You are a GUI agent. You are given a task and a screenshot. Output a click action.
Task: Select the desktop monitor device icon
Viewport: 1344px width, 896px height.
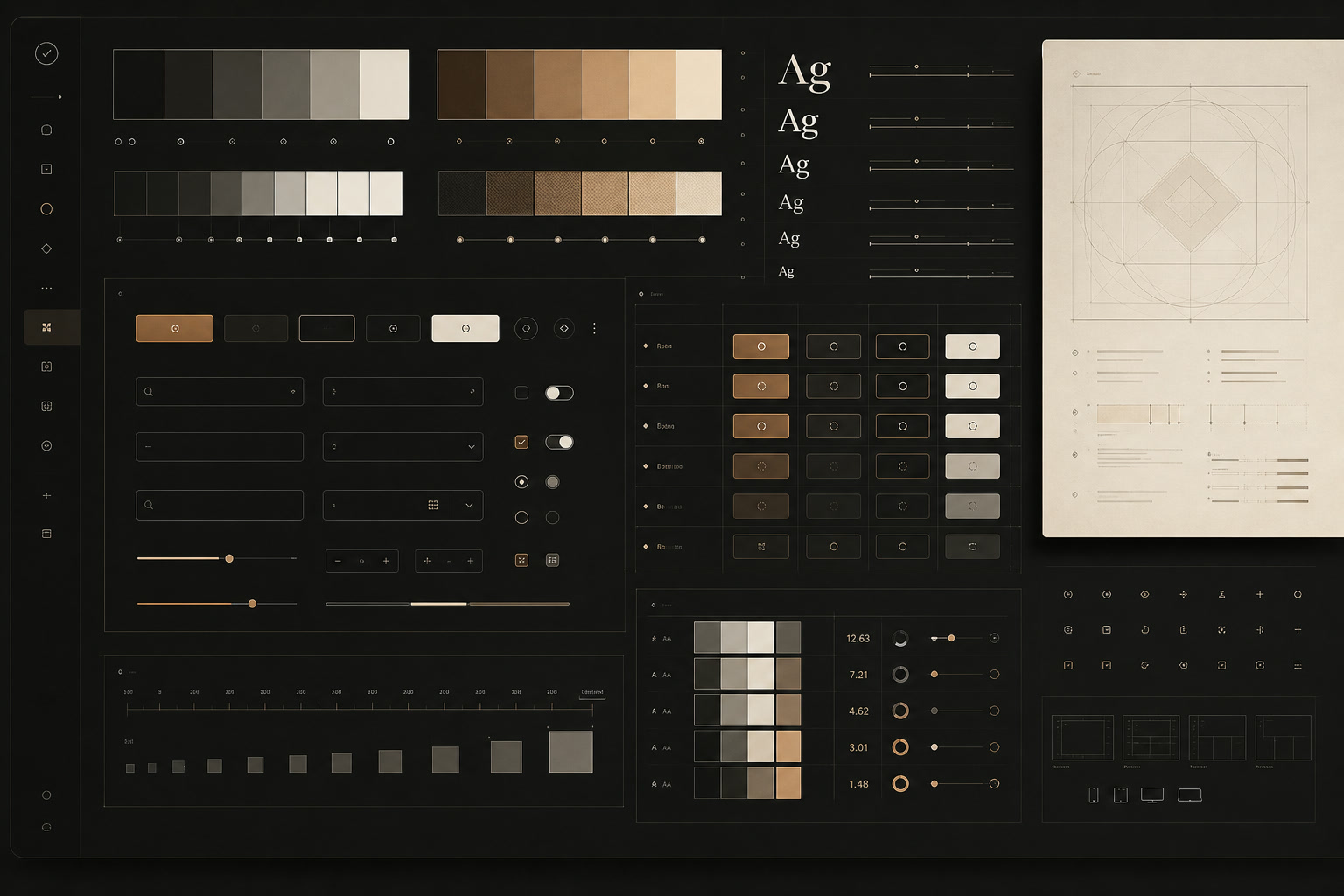pyautogui.click(x=1152, y=794)
